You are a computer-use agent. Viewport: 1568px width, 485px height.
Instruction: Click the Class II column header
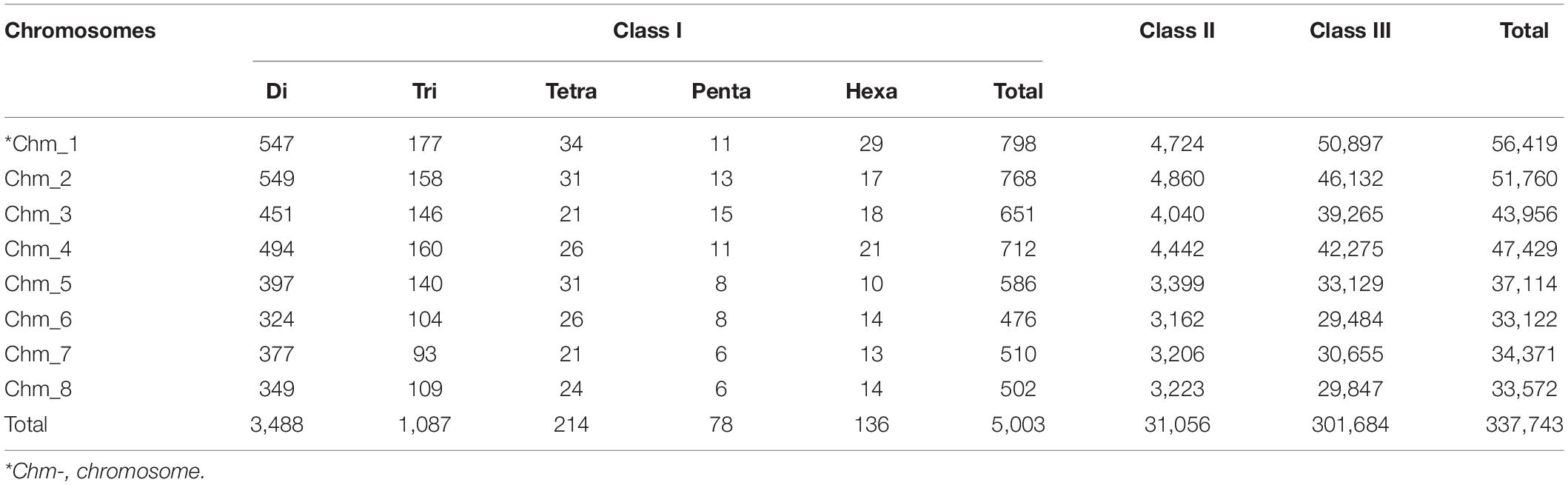[1176, 31]
